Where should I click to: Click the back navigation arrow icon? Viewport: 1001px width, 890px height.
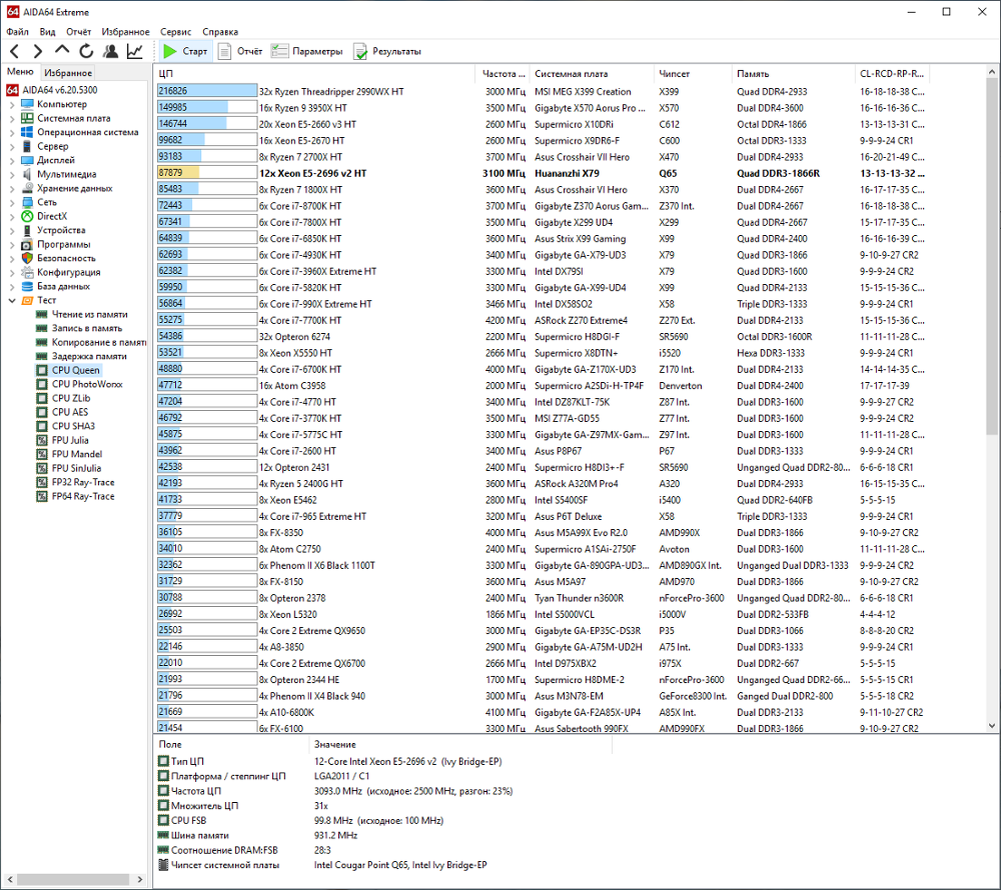coord(15,51)
